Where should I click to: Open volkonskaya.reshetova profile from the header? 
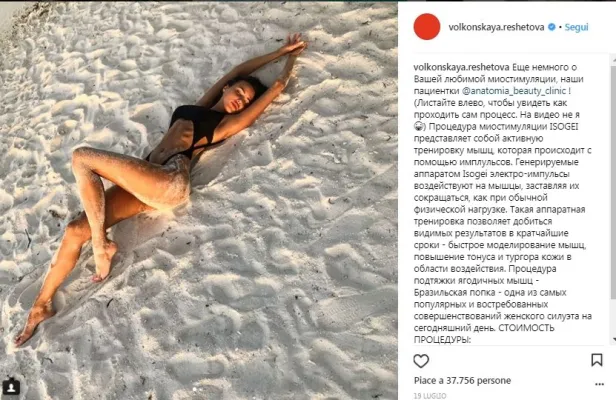pyautogui.click(x=496, y=27)
